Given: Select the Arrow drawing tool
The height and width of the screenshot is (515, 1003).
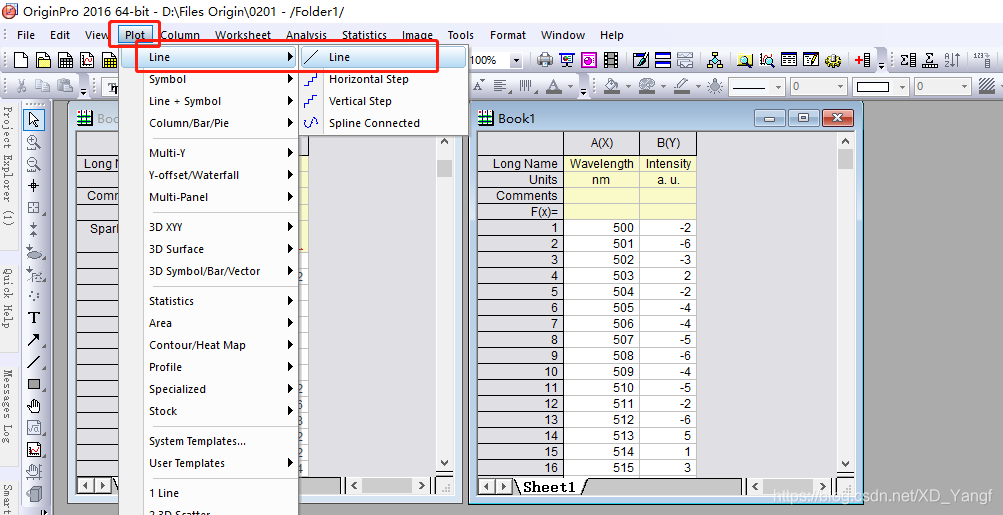Looking at the screenshot, I should click(35, 340).
